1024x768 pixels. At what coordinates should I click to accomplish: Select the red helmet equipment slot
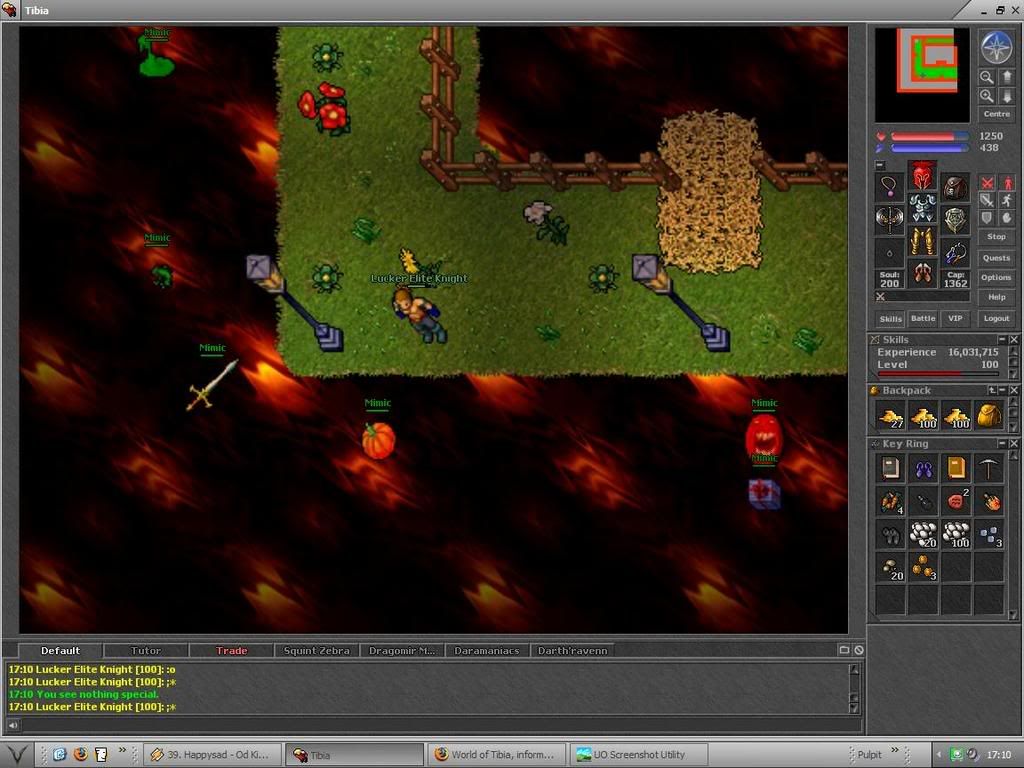click(x=922, y=175)
